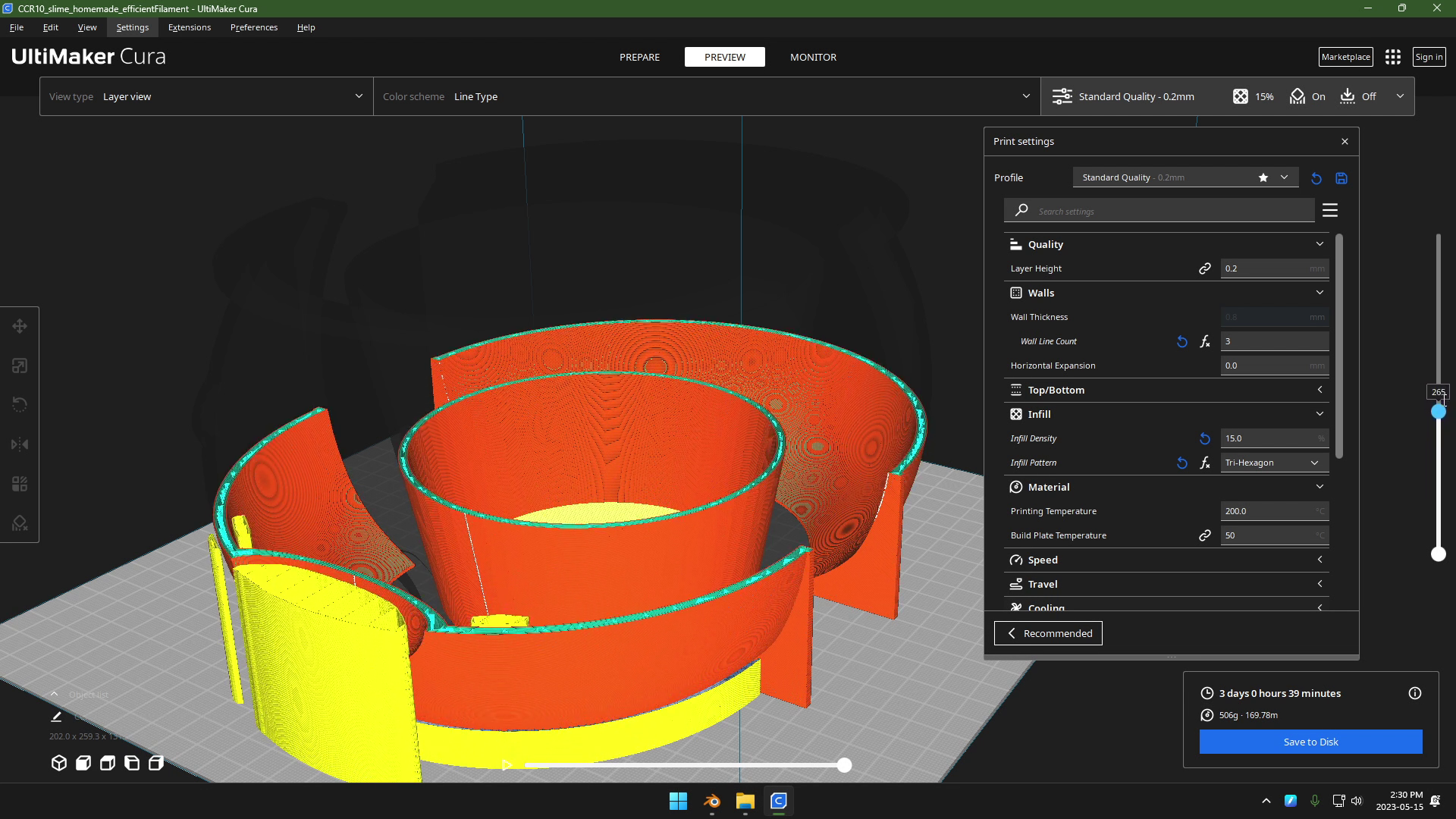1456x819 pixels.
Task: Click the Infill Pattern function icon
Action: click(1205, 463)
